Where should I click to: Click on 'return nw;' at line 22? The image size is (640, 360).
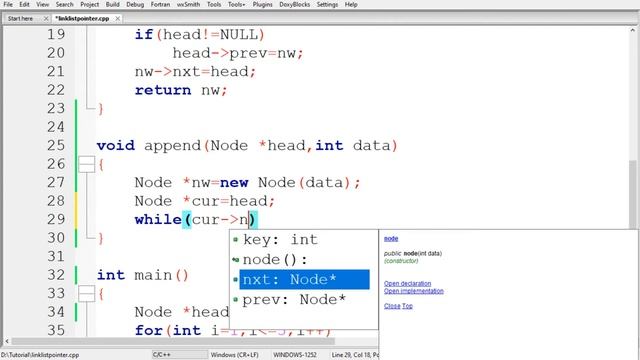(181, 90)
